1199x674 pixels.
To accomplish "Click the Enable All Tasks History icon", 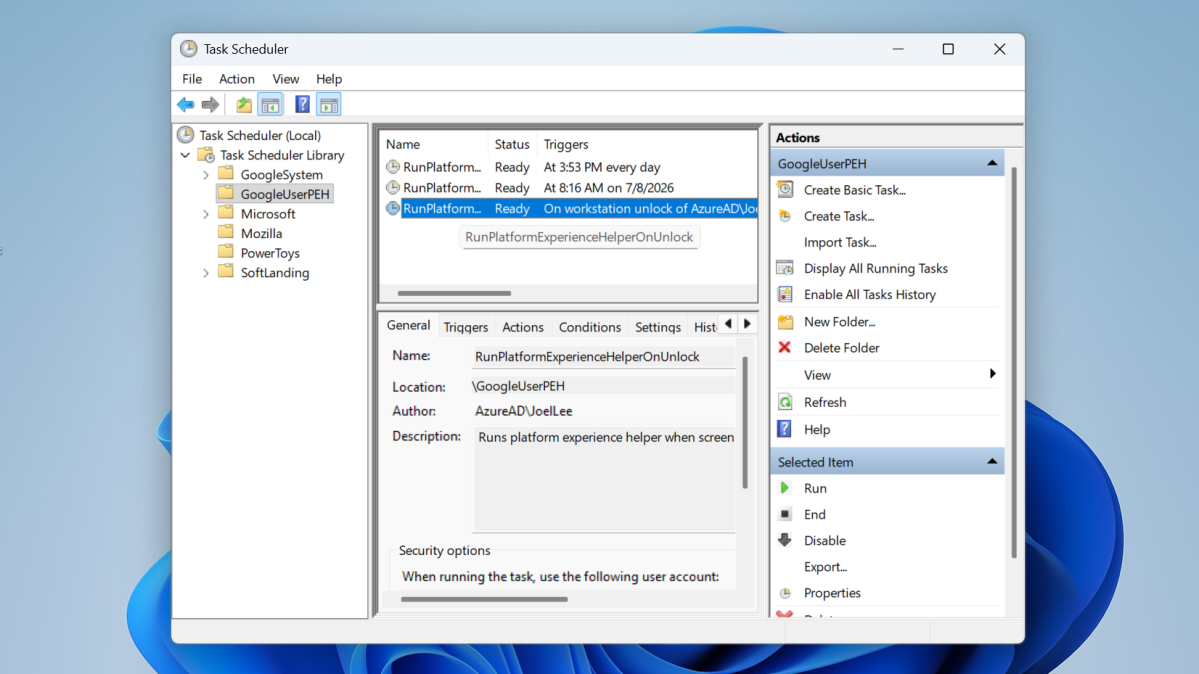I will pos(785,295).
